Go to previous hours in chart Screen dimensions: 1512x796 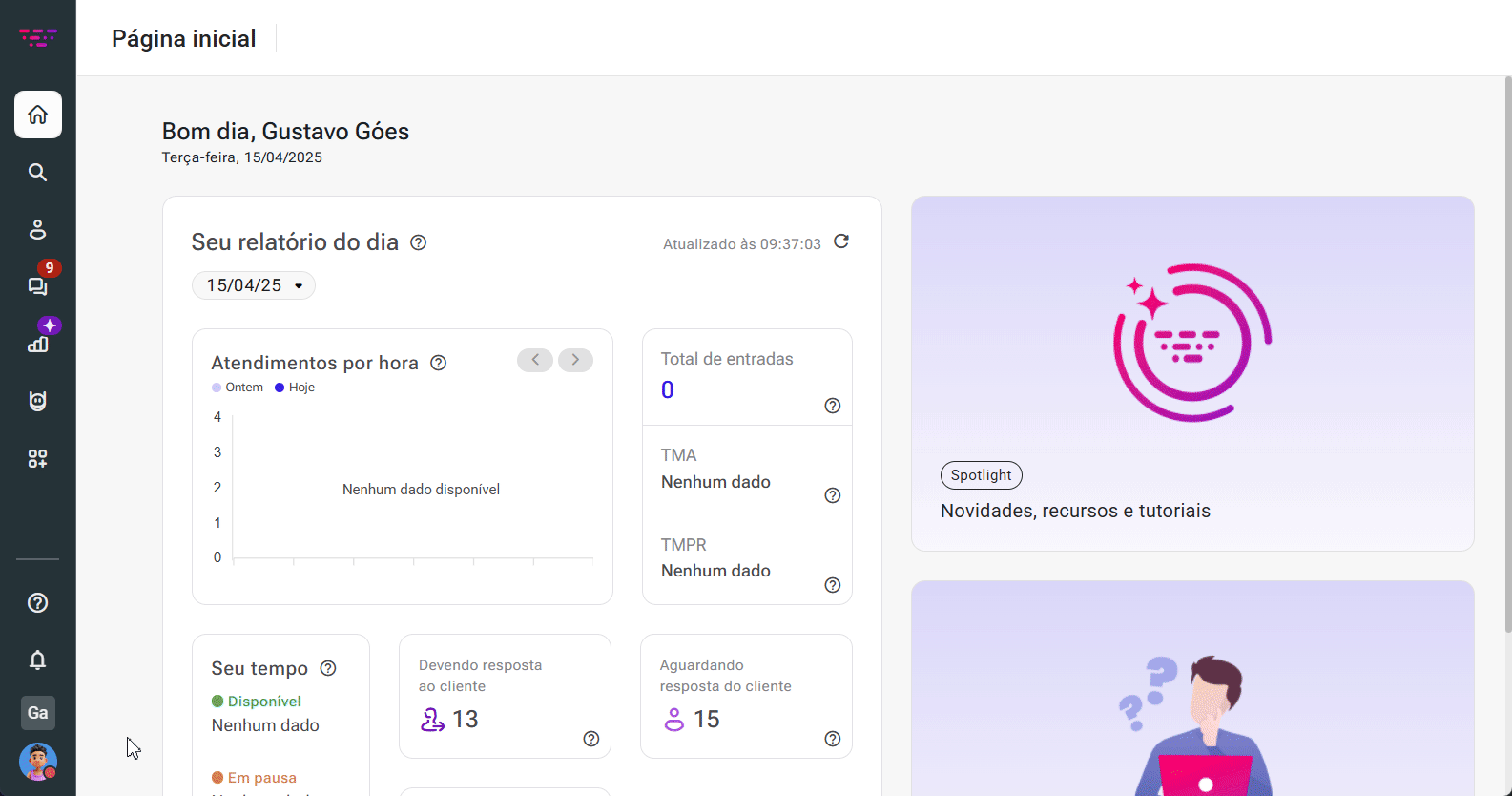tap(535, 360)
